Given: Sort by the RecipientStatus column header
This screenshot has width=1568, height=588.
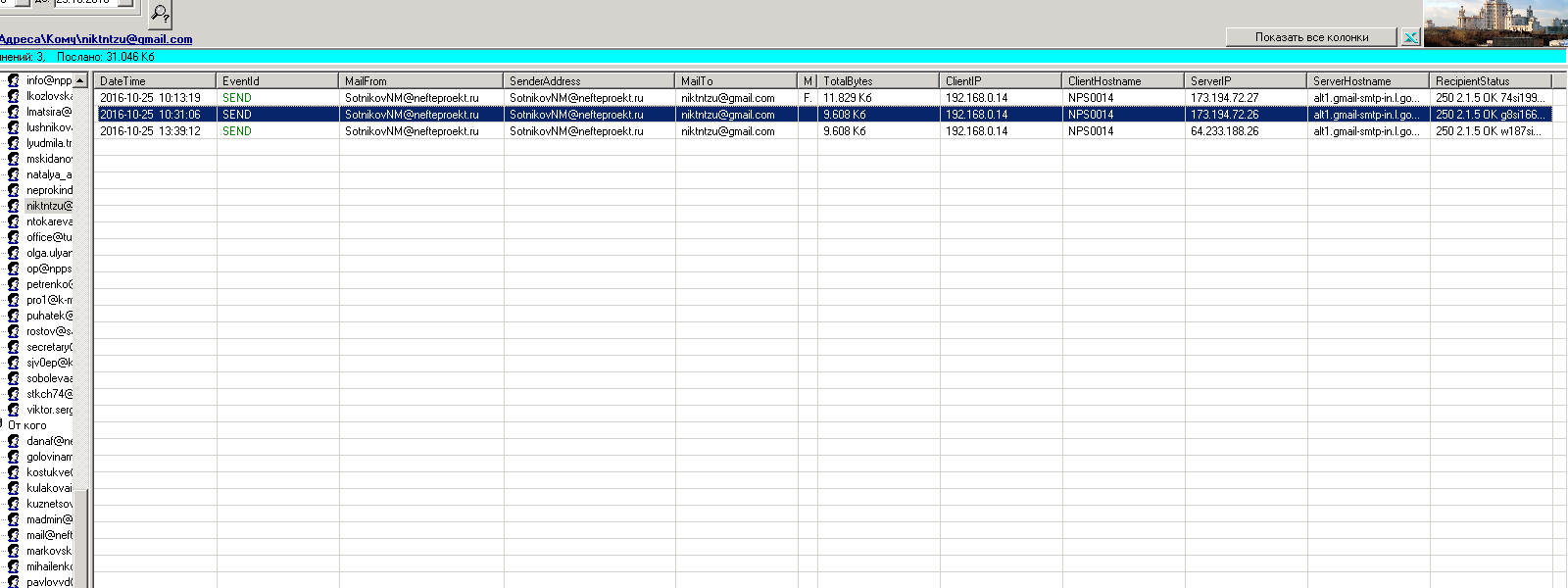Looking at the screenshot, I should coord(1491,80).
